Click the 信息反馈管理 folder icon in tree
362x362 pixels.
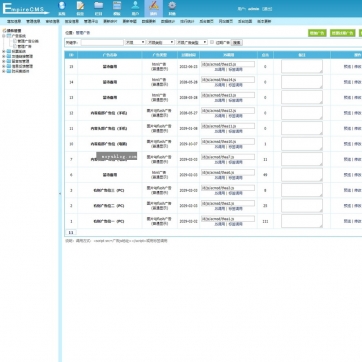point(9,66)
